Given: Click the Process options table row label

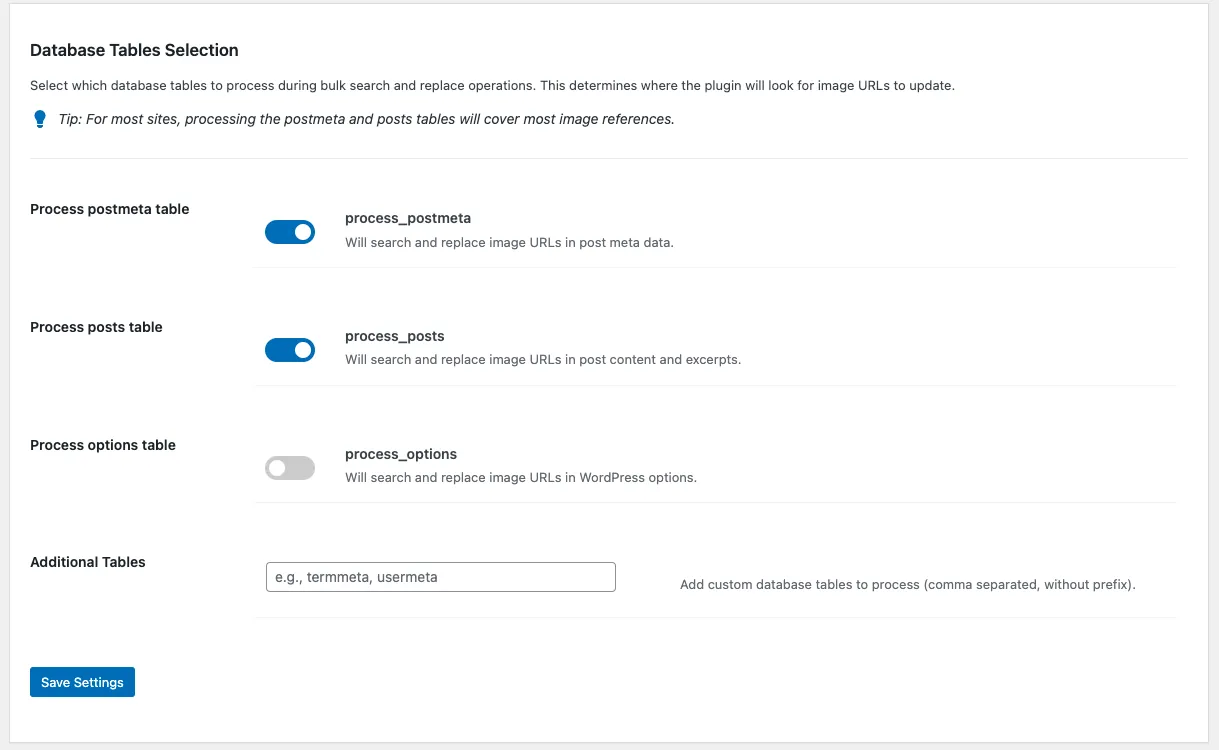Looking at the screenshot, I should tap(103, 445).
